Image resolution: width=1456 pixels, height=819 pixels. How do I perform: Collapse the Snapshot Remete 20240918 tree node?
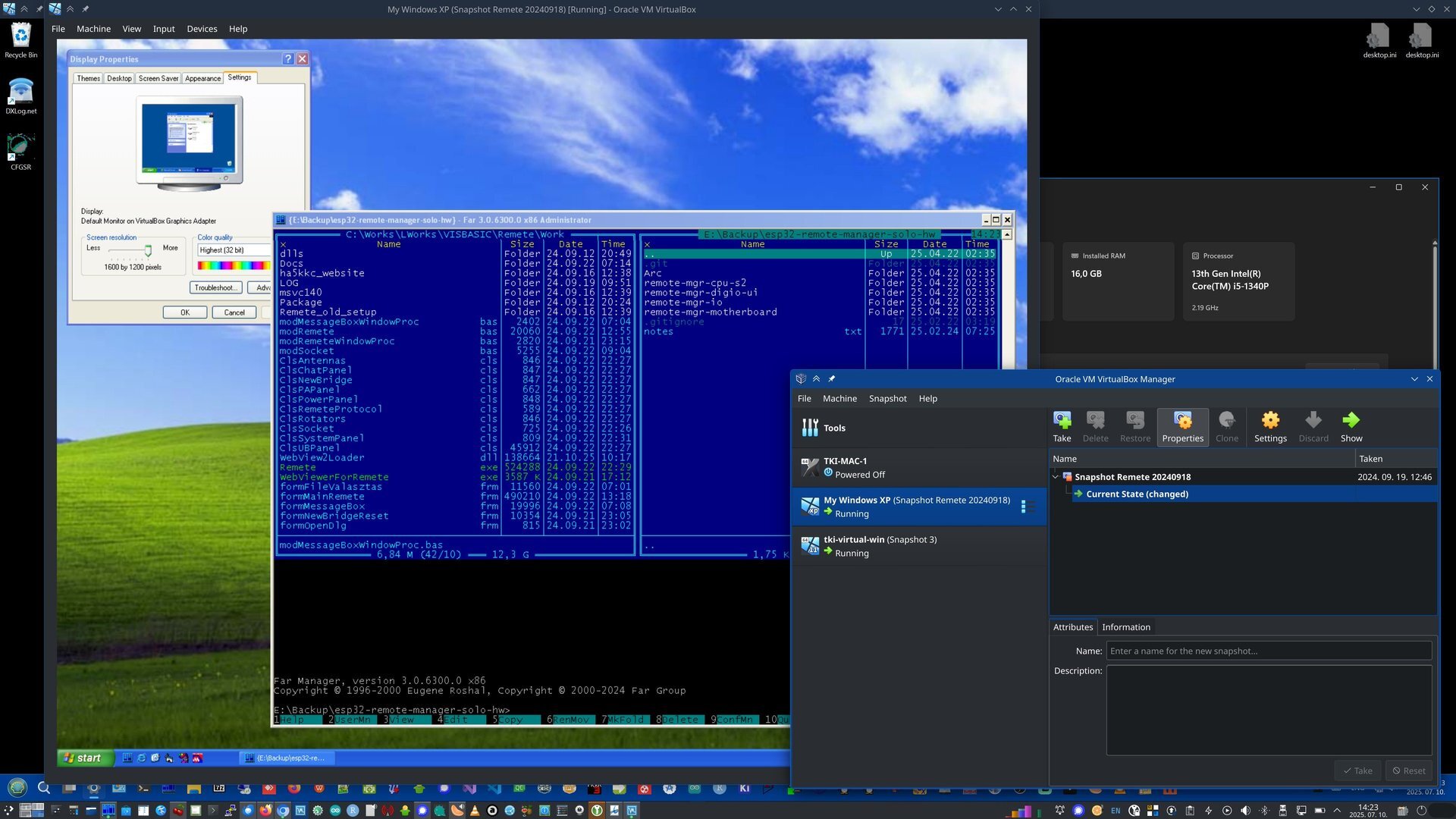1056,477
